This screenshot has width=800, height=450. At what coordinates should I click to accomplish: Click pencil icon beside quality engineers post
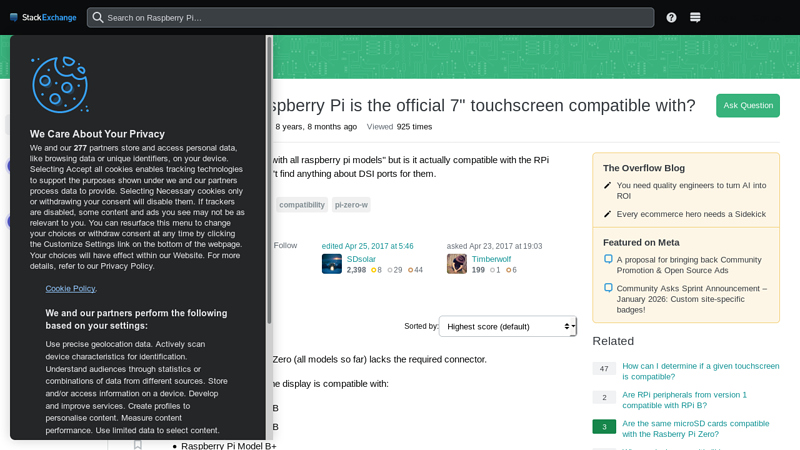pyautogui.click(x=607, y=185)
